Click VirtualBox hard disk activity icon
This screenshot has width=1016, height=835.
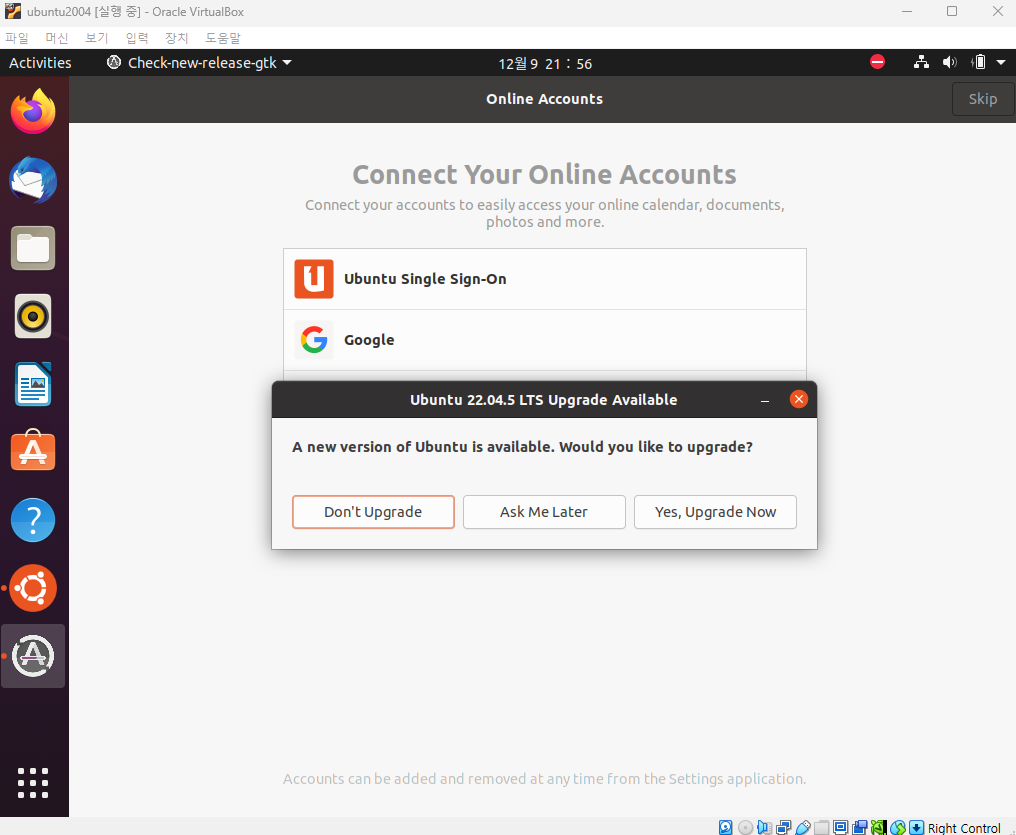point(726,827)
